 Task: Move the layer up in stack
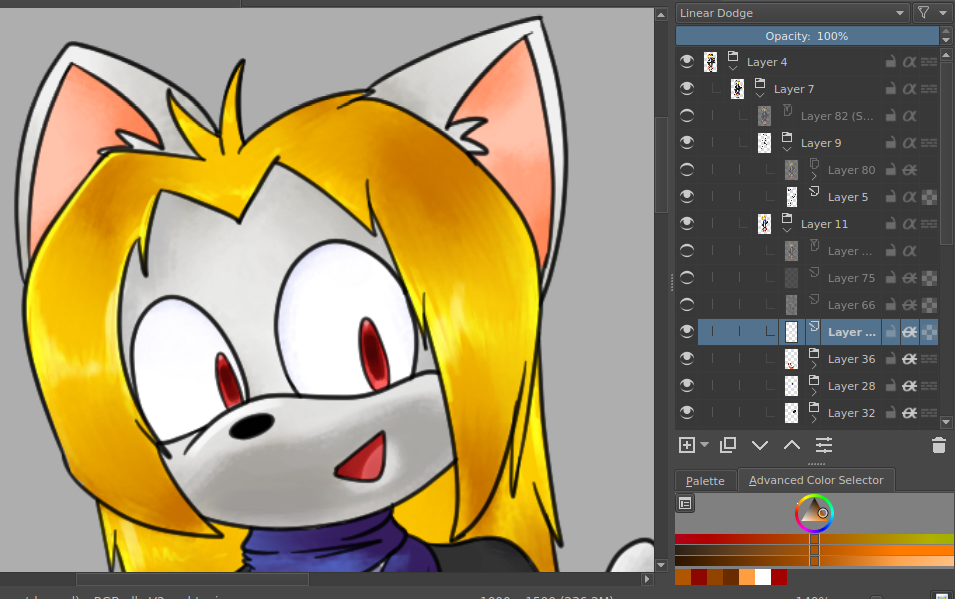click(x=791, y=445)
